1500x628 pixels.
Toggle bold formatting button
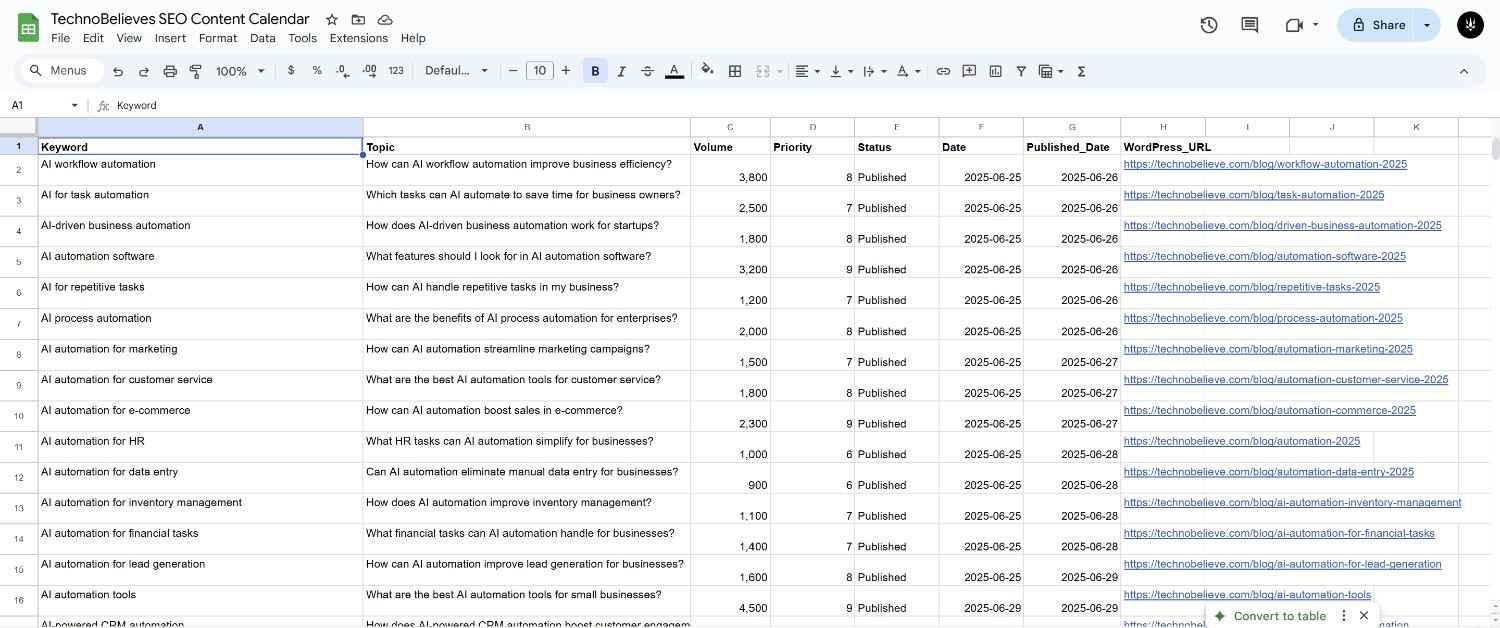click(x=595, y=71)
